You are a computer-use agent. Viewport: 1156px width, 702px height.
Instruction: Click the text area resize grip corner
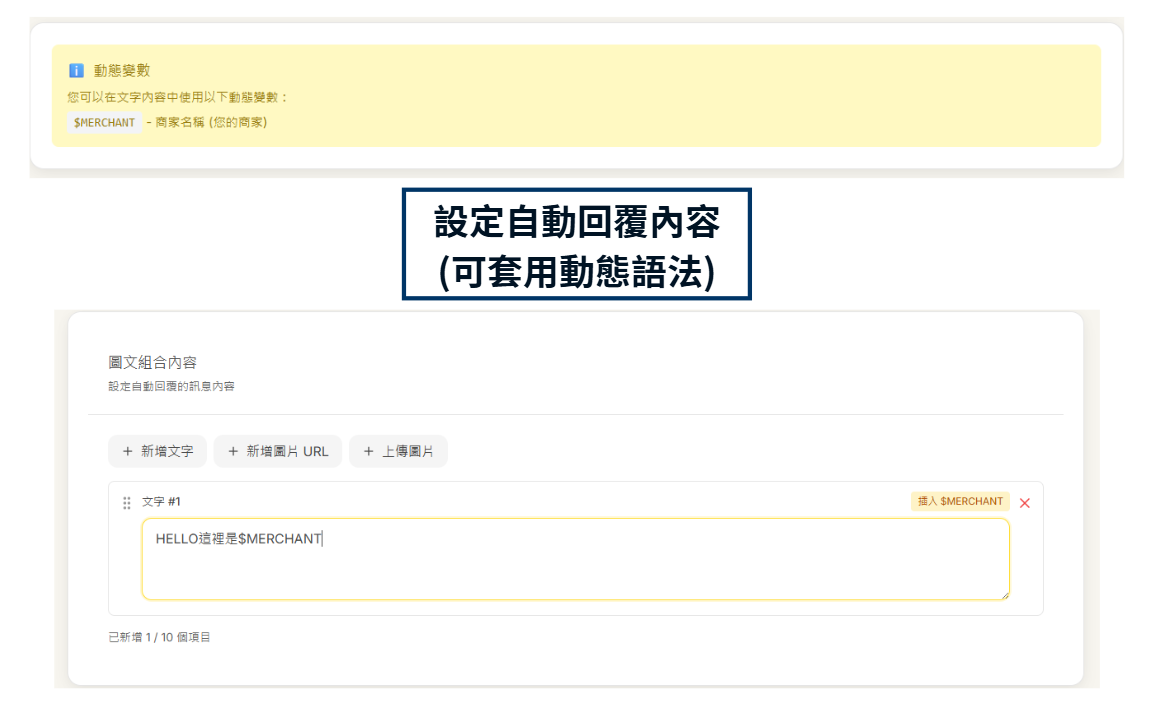coord(1003,594)
